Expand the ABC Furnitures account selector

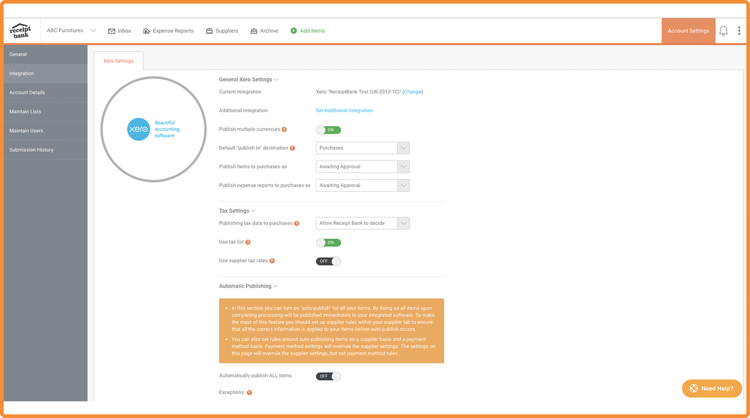click(x=71, y=31)
